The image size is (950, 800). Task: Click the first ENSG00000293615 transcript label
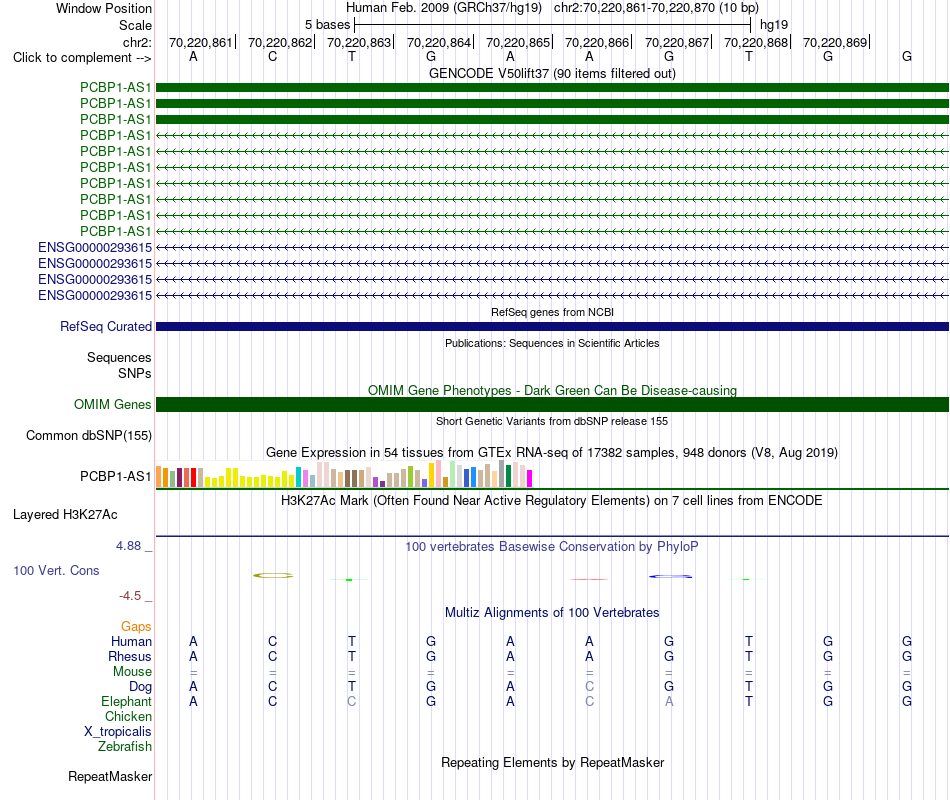[95, 247]
